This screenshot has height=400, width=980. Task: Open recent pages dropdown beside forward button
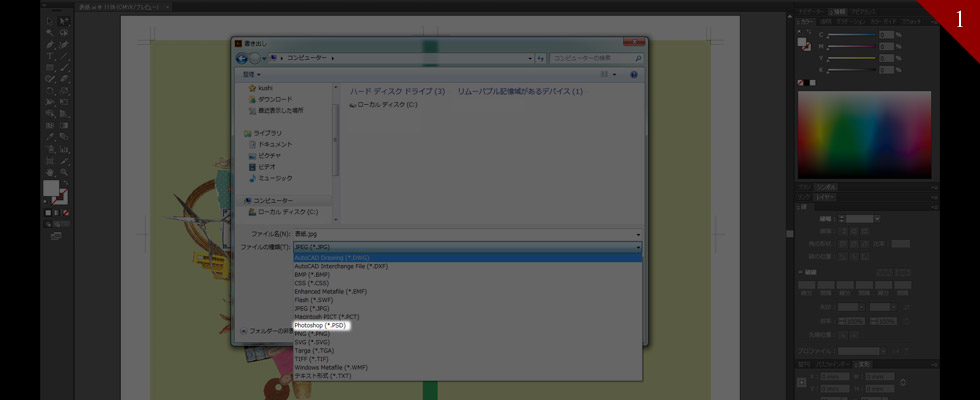265,58
